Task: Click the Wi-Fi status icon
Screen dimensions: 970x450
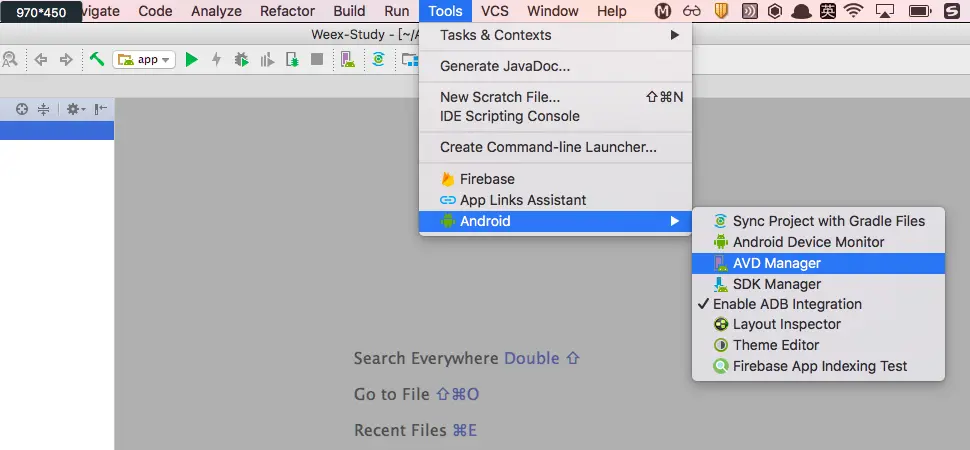Action: (854, 11)
